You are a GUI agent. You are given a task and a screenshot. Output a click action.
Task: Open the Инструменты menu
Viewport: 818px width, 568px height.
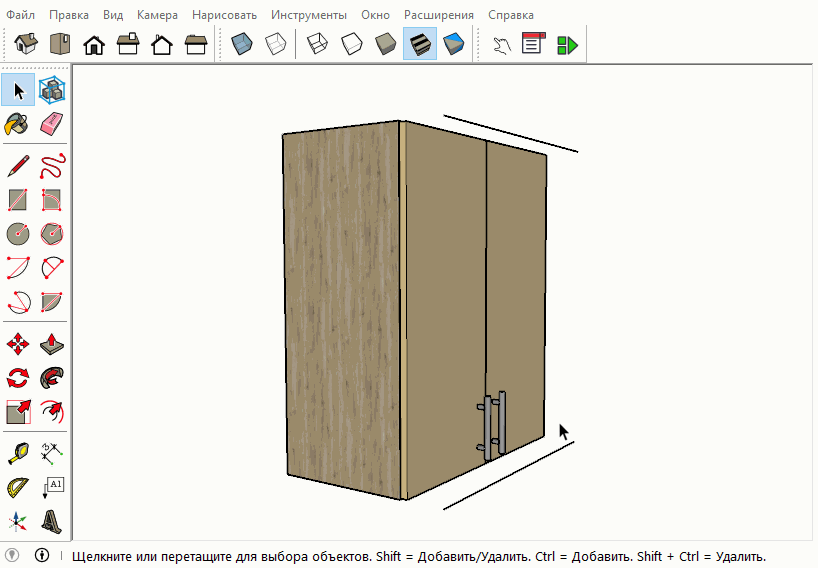click(x=309, y=15)
